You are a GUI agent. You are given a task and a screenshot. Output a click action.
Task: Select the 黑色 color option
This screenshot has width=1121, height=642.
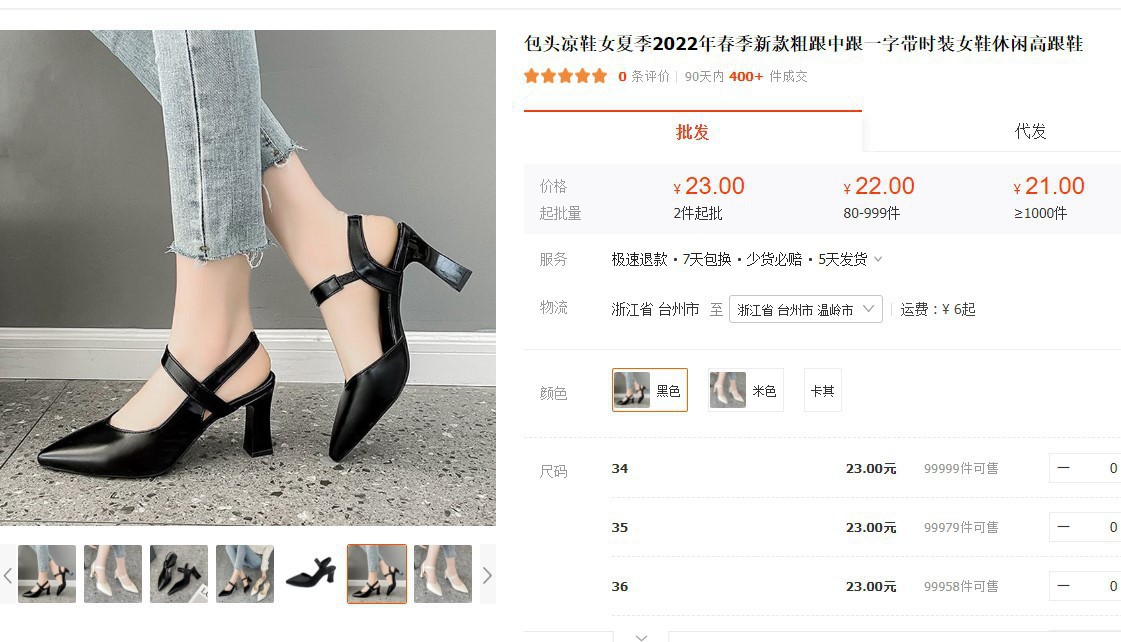point(650,390)
